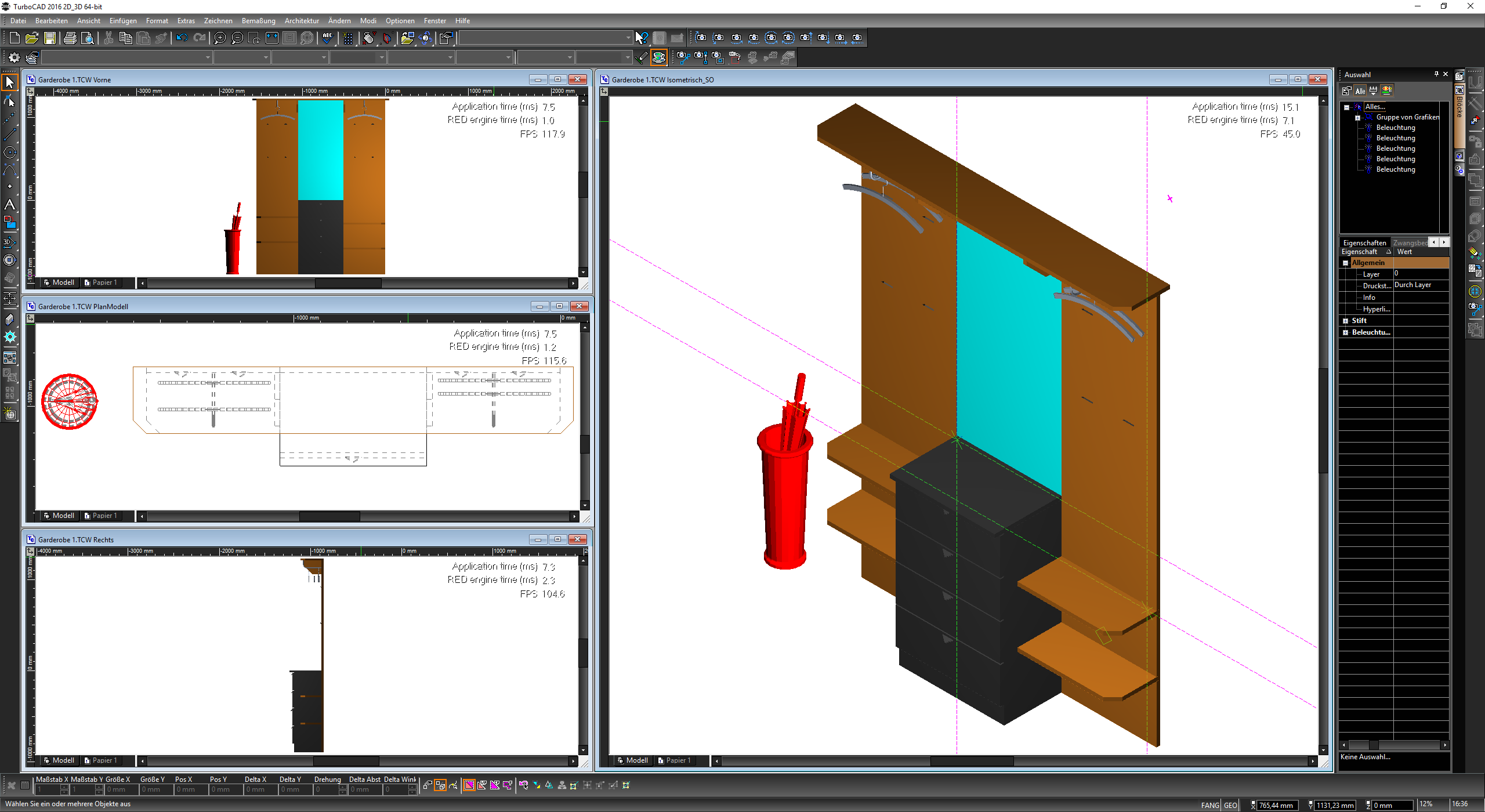Click the Undo arrow icon
Screen dimensions: 1485x812
pos(182,38)
